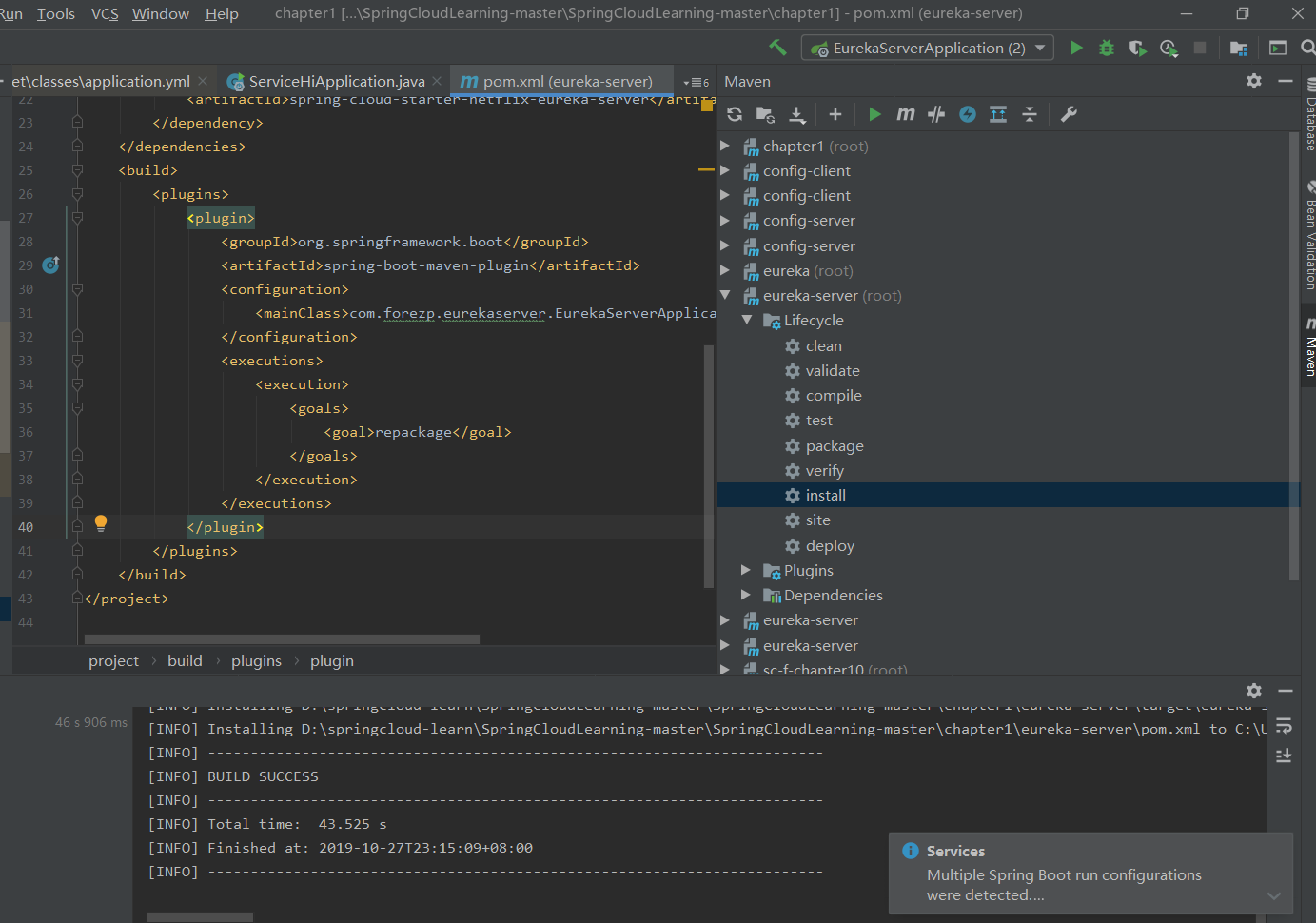Collapse all nodes in Maven tree
Image resolution: width=1316 pixels, height=923 pixels.
pyautogui.click(x=1030, y=114)
